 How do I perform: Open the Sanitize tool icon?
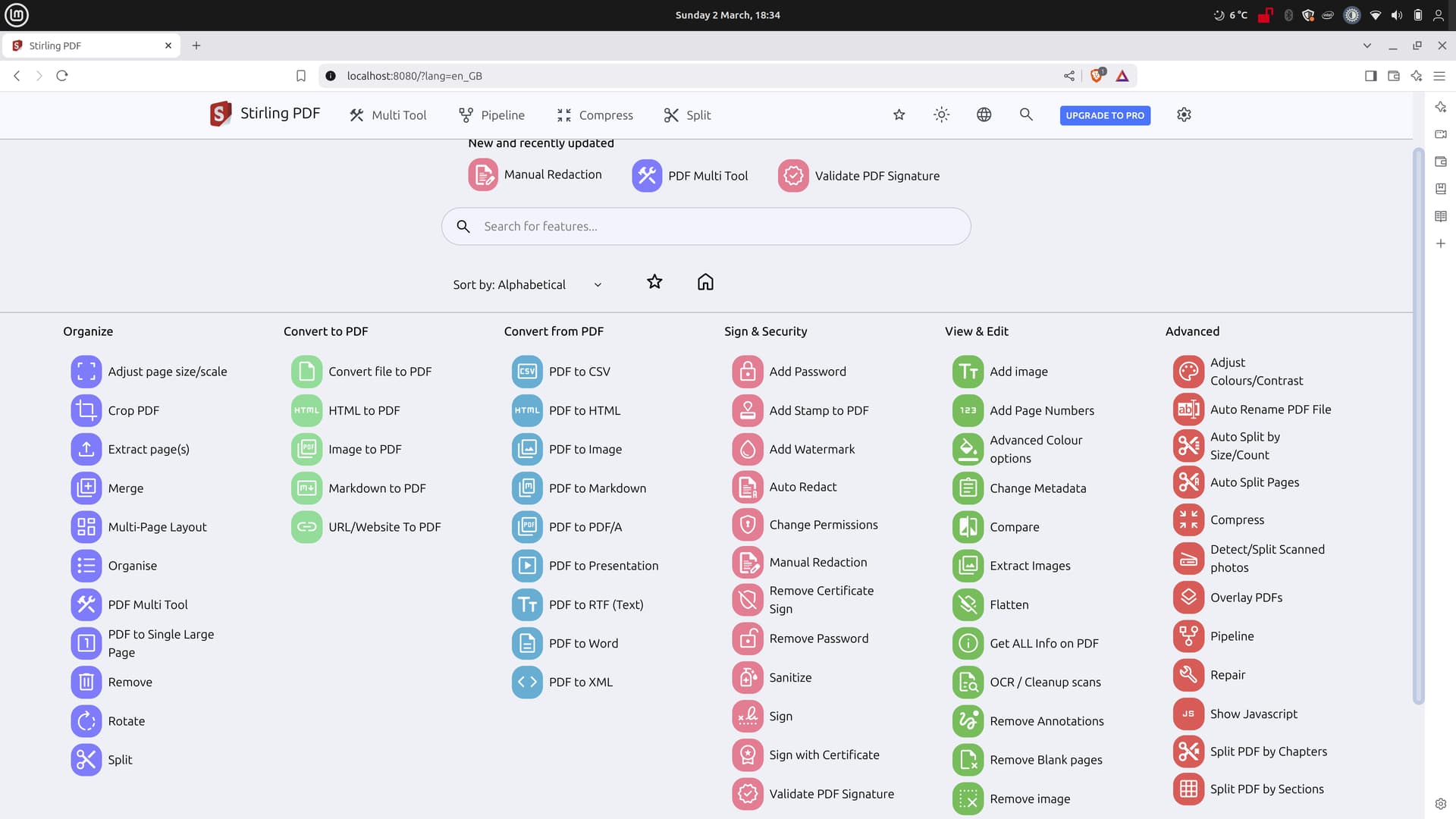click(x=748, y=678)
